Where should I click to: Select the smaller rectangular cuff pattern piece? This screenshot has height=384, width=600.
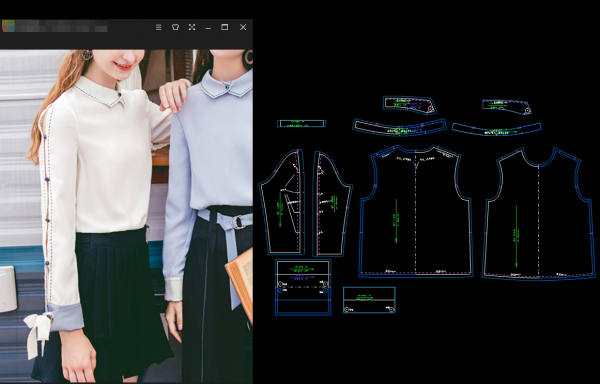point(369,300)
